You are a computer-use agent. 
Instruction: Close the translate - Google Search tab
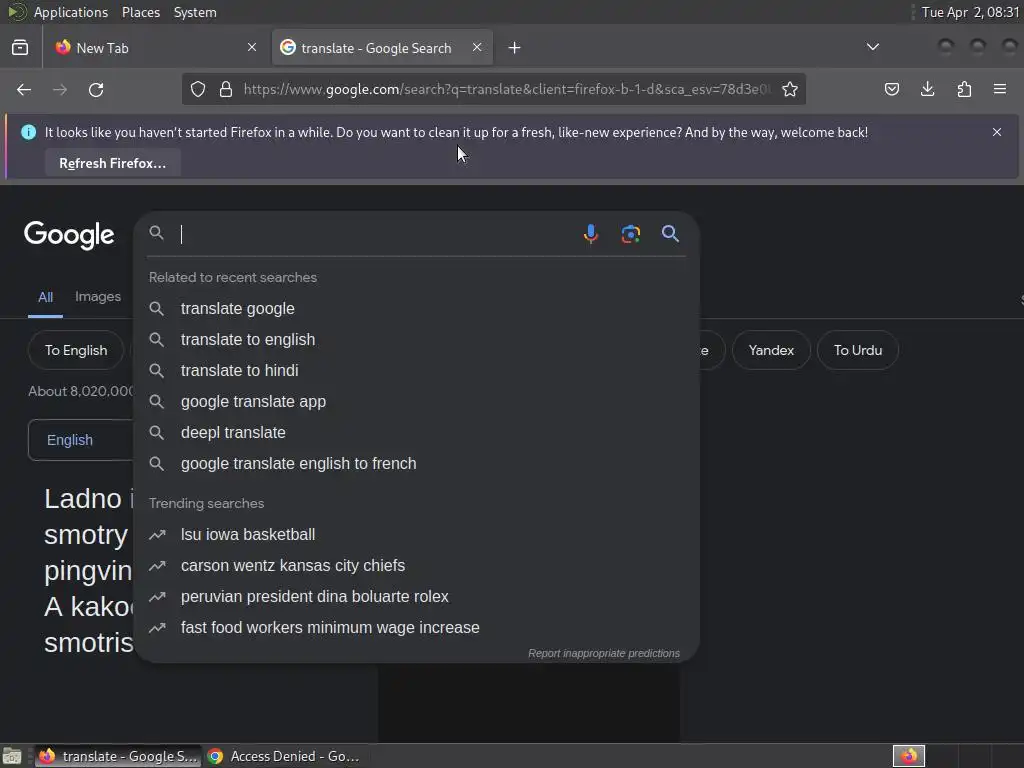[x=477, y=47]
